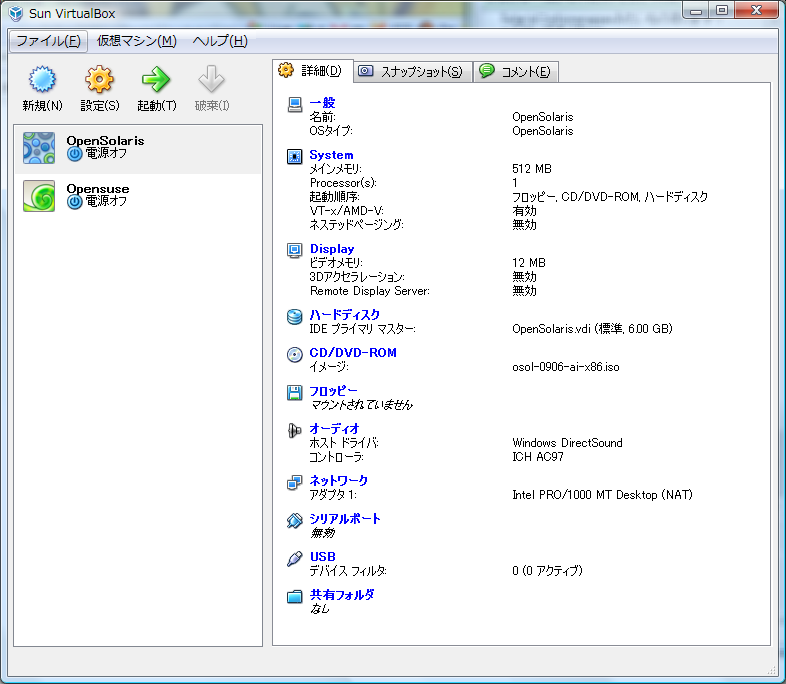Image resolution: width=786 pixels, height=684 pixels.
Task: Click the 512 MB memory value
Action: pos(532,169)
